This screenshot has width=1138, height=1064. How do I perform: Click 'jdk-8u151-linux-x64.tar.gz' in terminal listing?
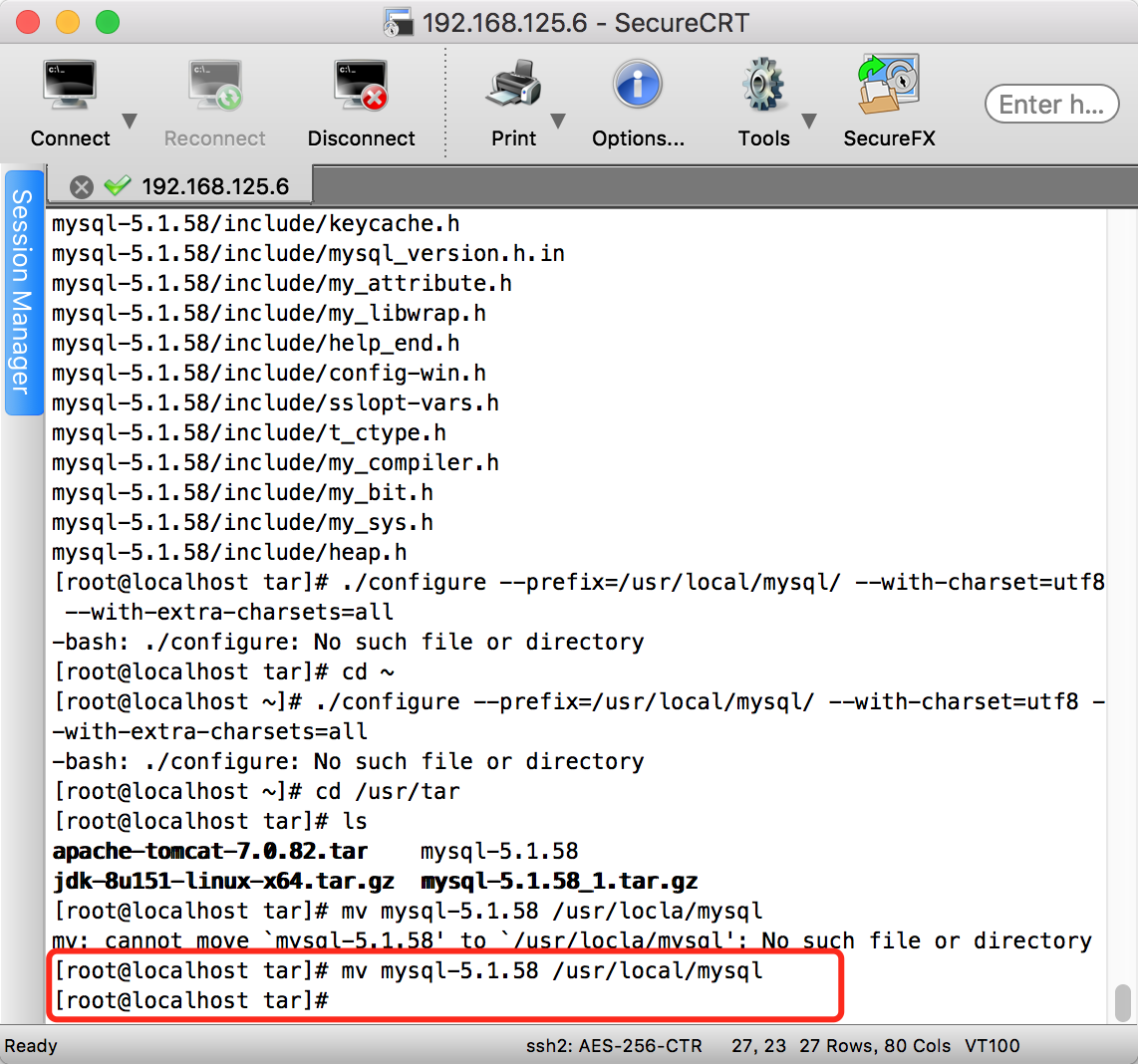223,881
